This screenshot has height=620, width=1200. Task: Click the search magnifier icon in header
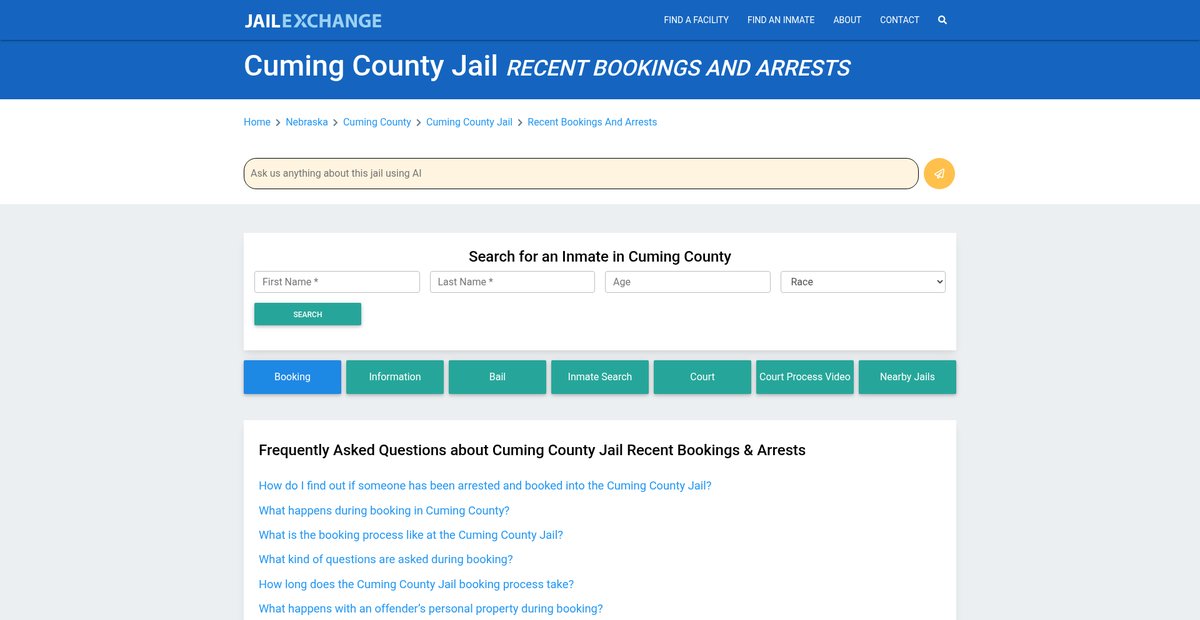(x=942, y=20)
